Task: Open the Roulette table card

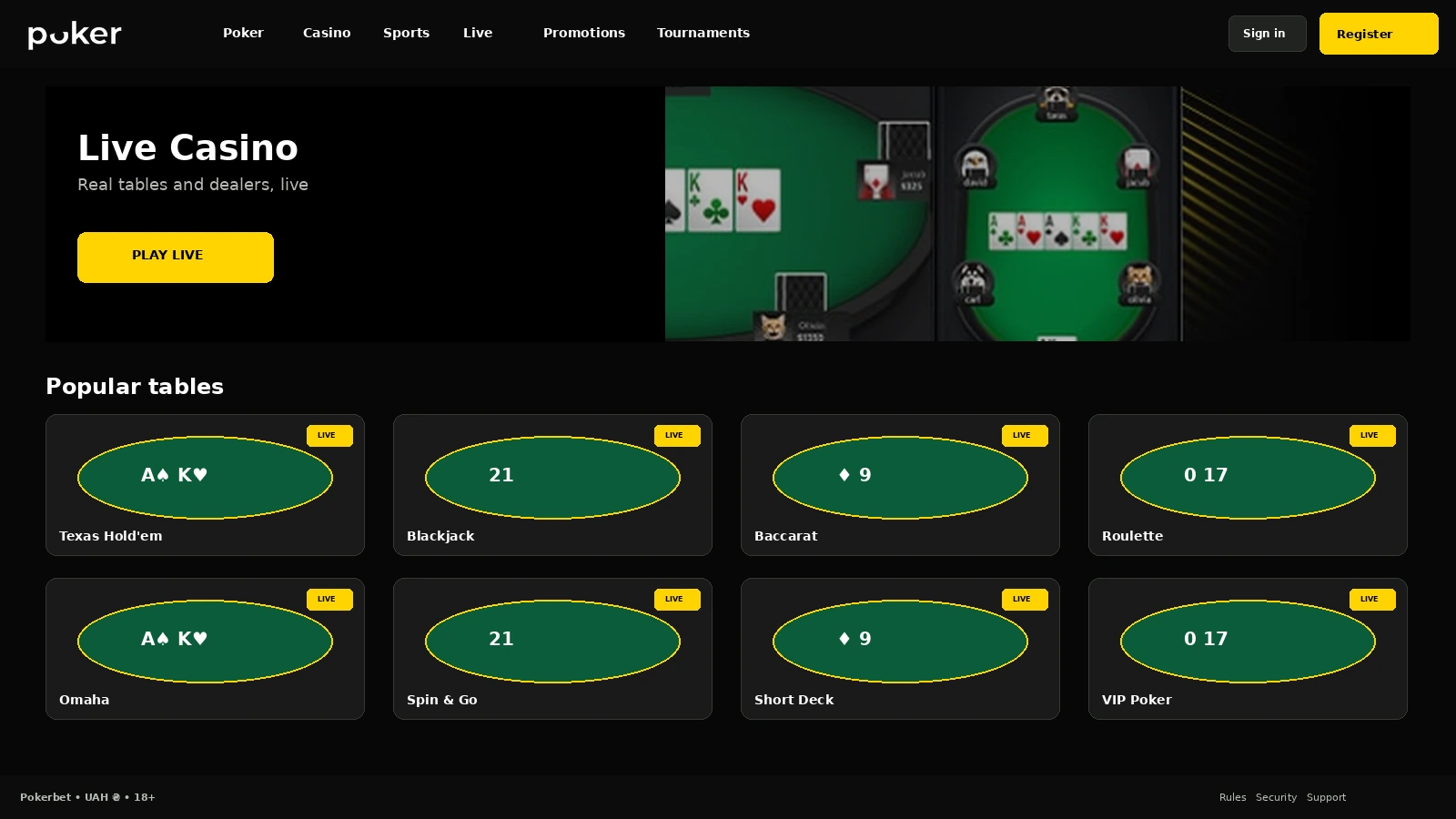Action: click(1248, 485)
